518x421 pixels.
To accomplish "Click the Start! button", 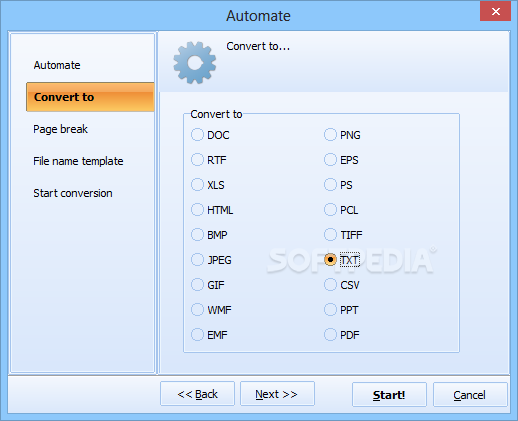I will pos(389,395).
